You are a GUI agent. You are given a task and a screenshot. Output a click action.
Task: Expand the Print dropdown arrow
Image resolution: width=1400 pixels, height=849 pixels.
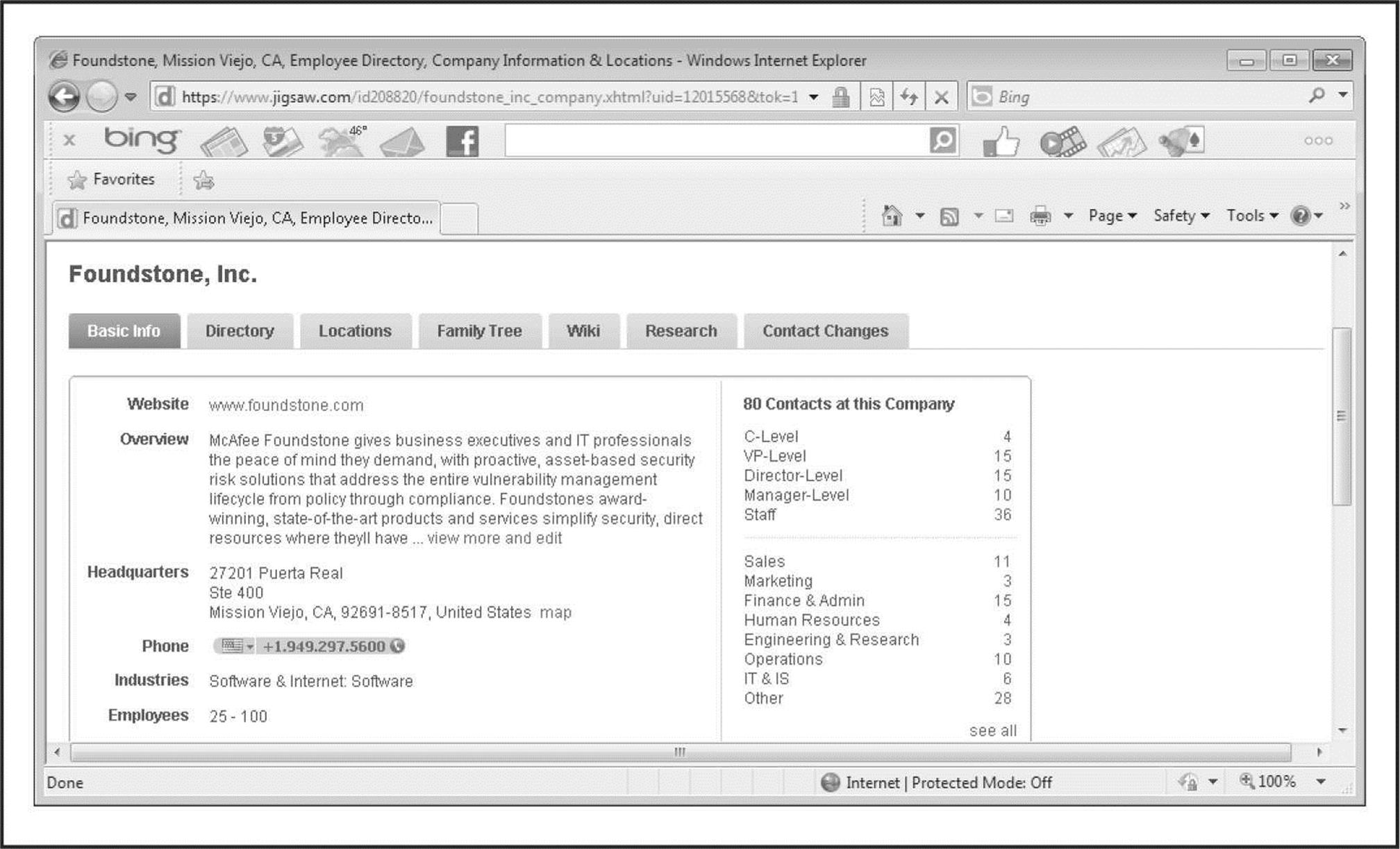coord(1068,217)
